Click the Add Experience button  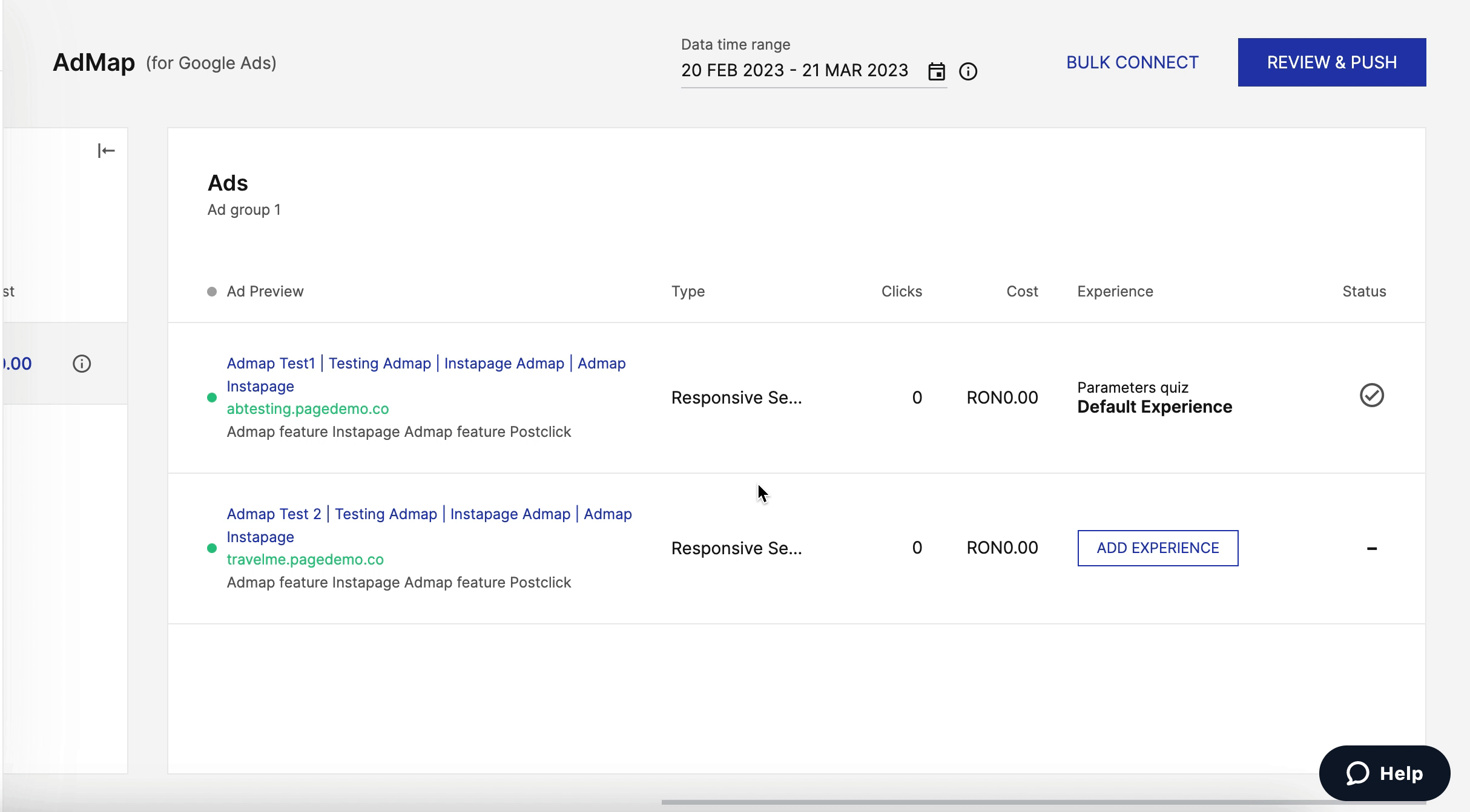pyautogui.click(x=1158, y=548)
